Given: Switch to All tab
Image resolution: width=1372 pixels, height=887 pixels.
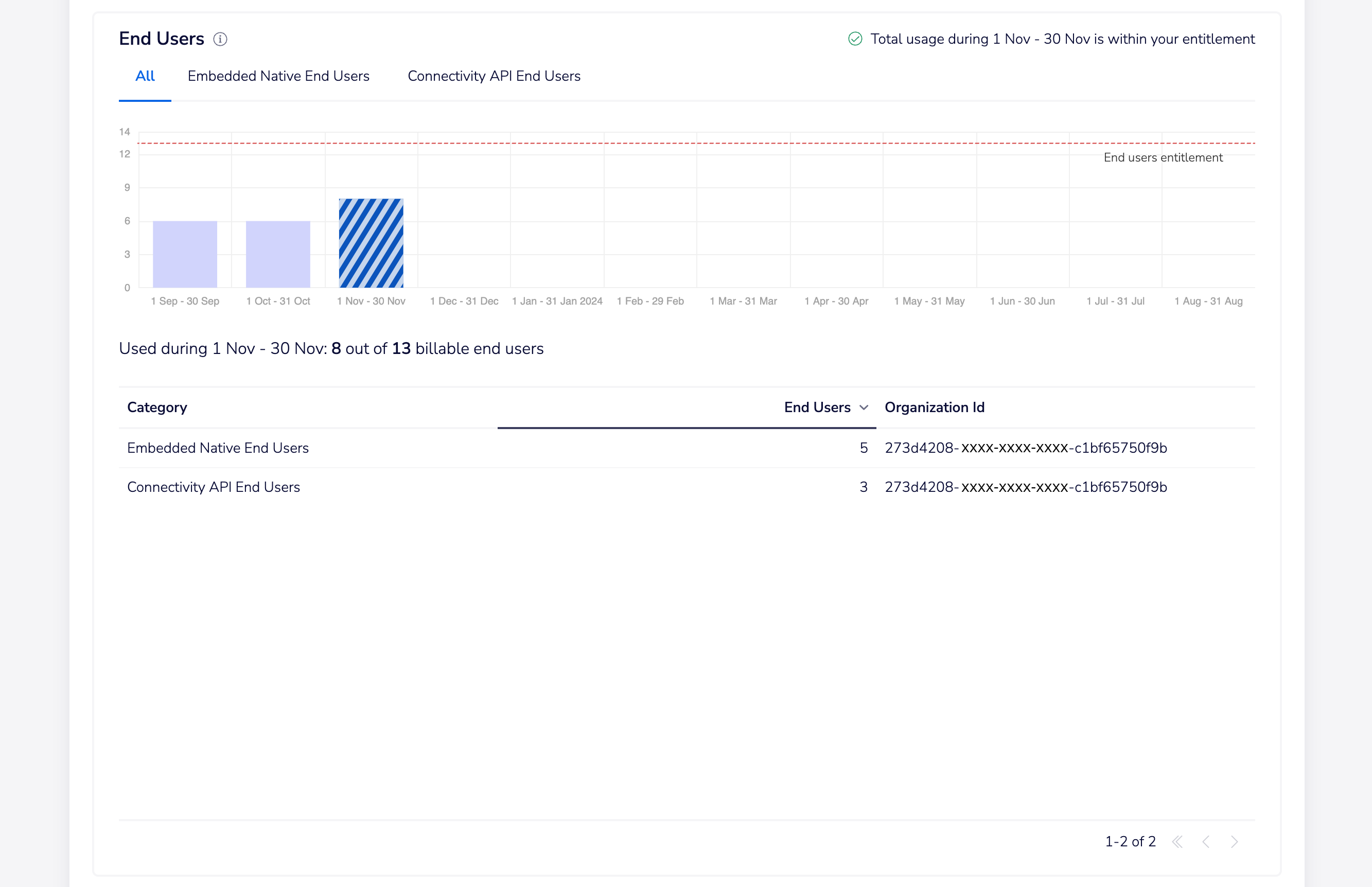Looking at the screenshot, I should (x=145, y=76).
